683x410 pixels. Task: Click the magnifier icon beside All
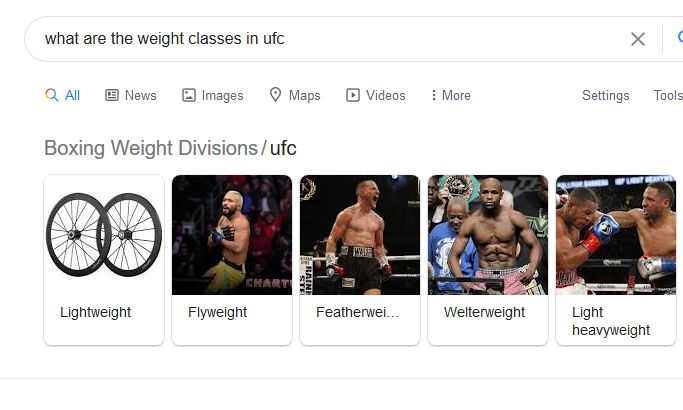[52, 95]
